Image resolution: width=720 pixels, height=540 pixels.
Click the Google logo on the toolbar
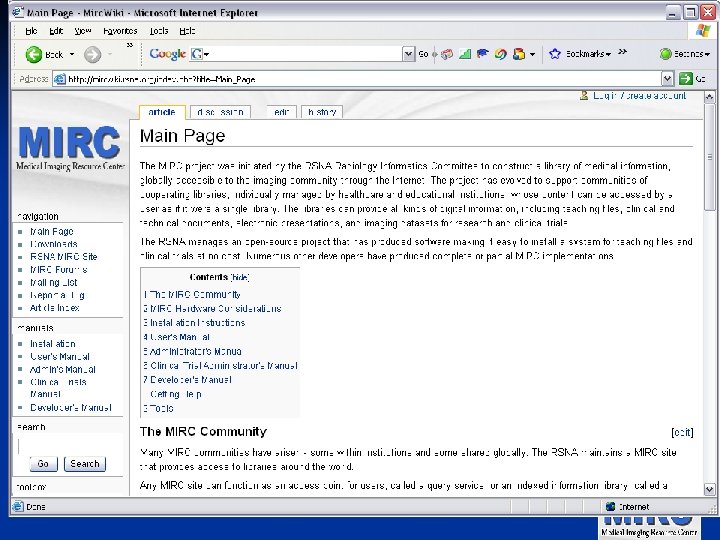167,54
